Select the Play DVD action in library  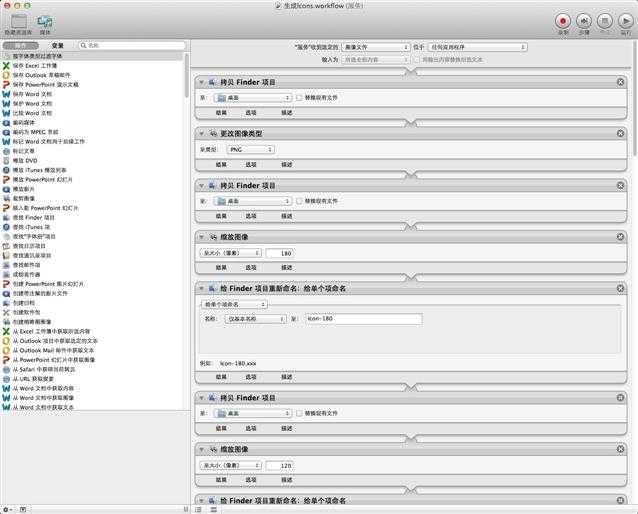coord(25,161)
